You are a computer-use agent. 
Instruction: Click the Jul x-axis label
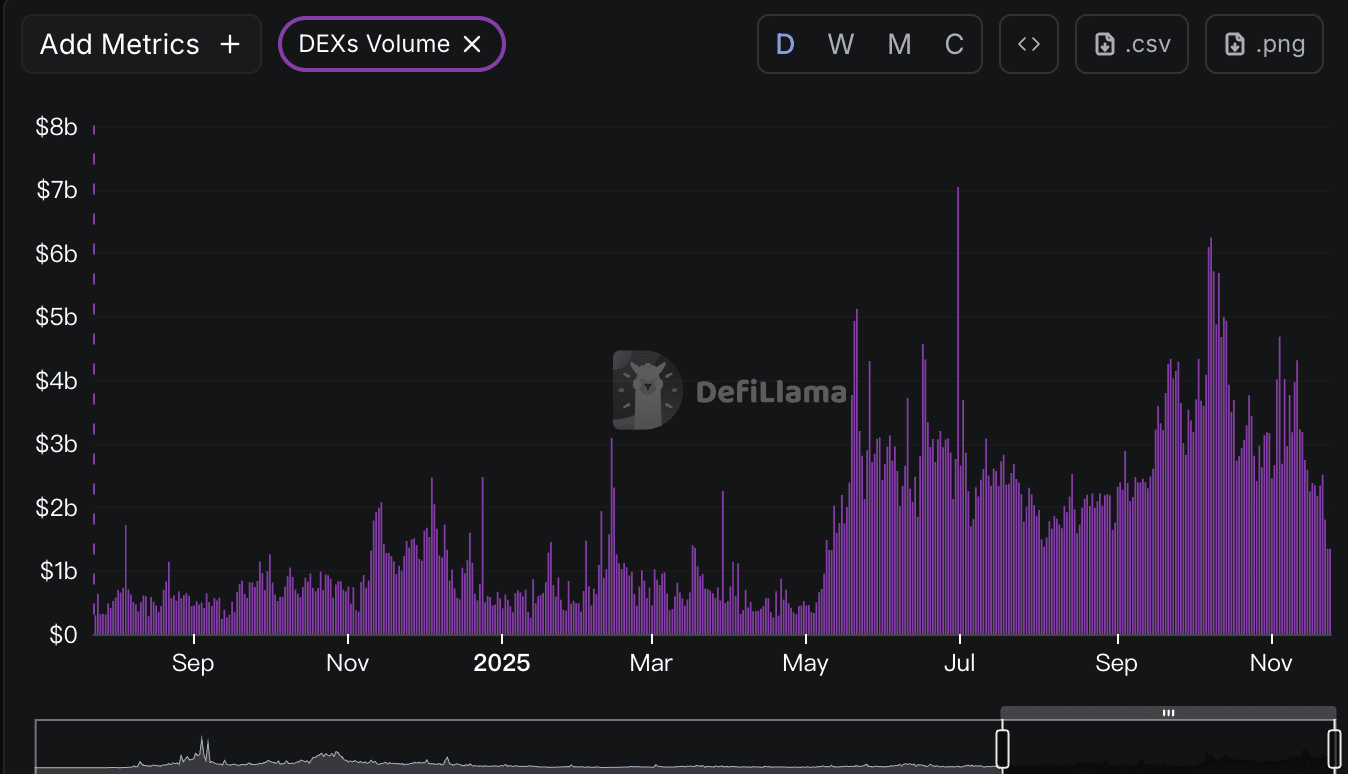point(960,663)
